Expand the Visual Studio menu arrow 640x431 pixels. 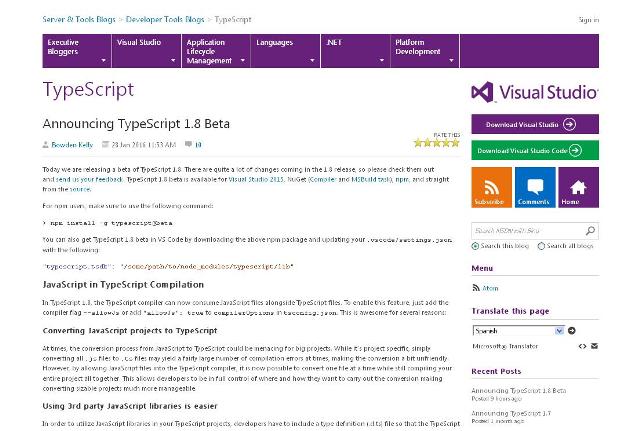coord(173,60)
